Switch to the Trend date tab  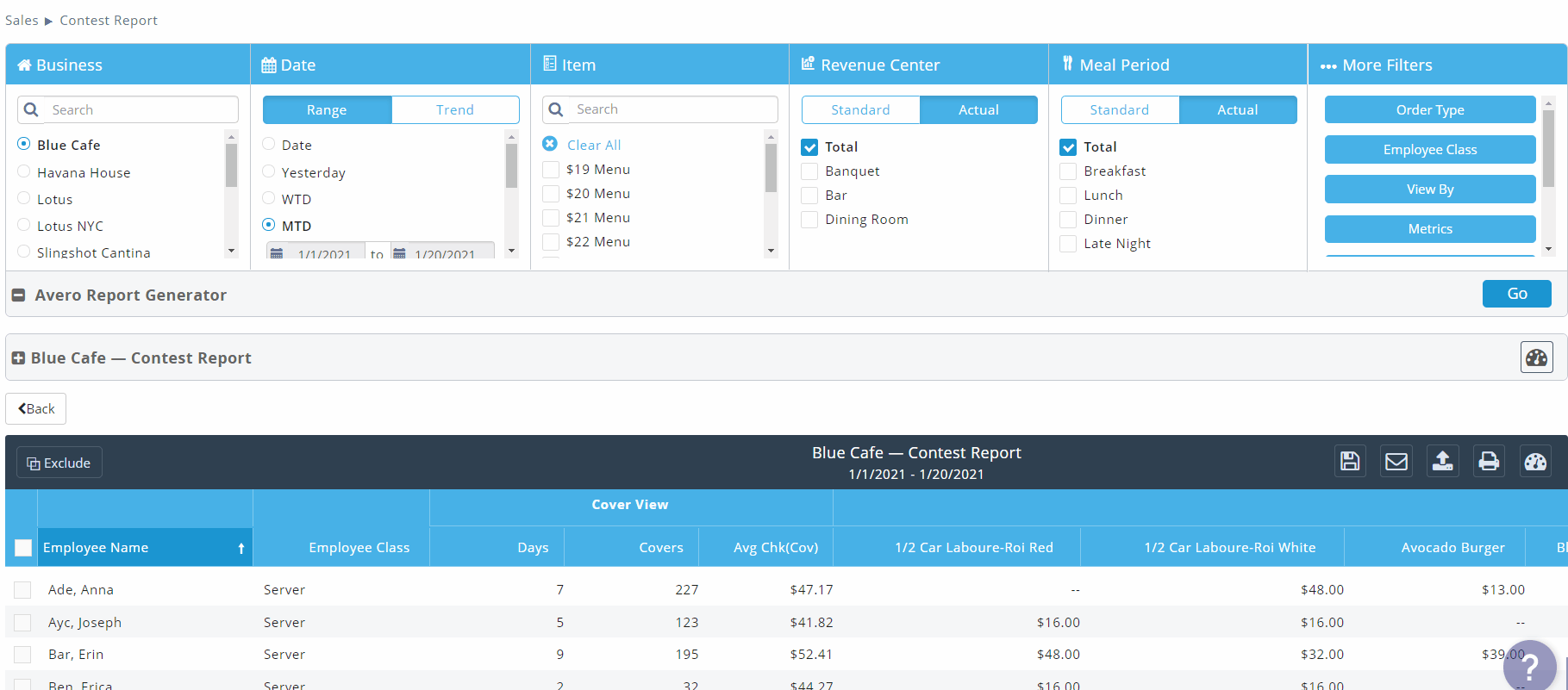454,110
